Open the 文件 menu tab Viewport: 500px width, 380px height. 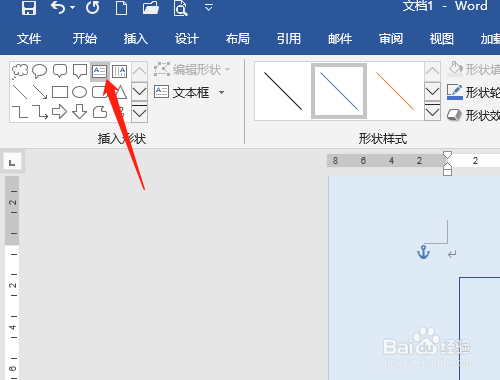point(29,39)
